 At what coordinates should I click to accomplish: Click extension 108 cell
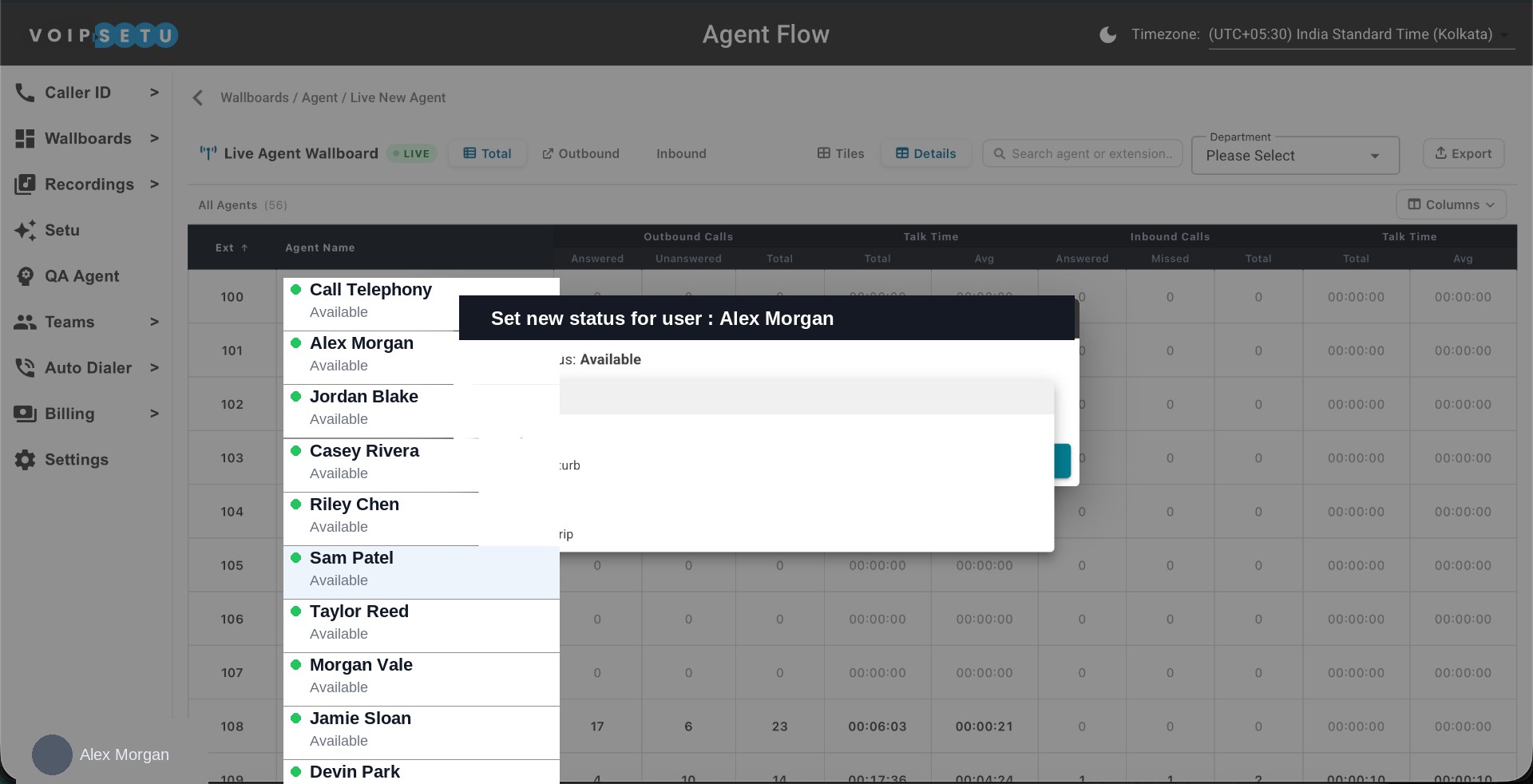(x=232, y=727)
